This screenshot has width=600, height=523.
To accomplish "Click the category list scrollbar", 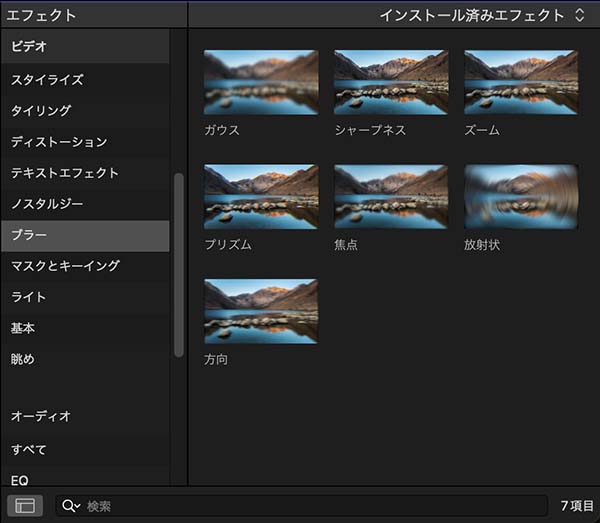I will coord(179,265).
